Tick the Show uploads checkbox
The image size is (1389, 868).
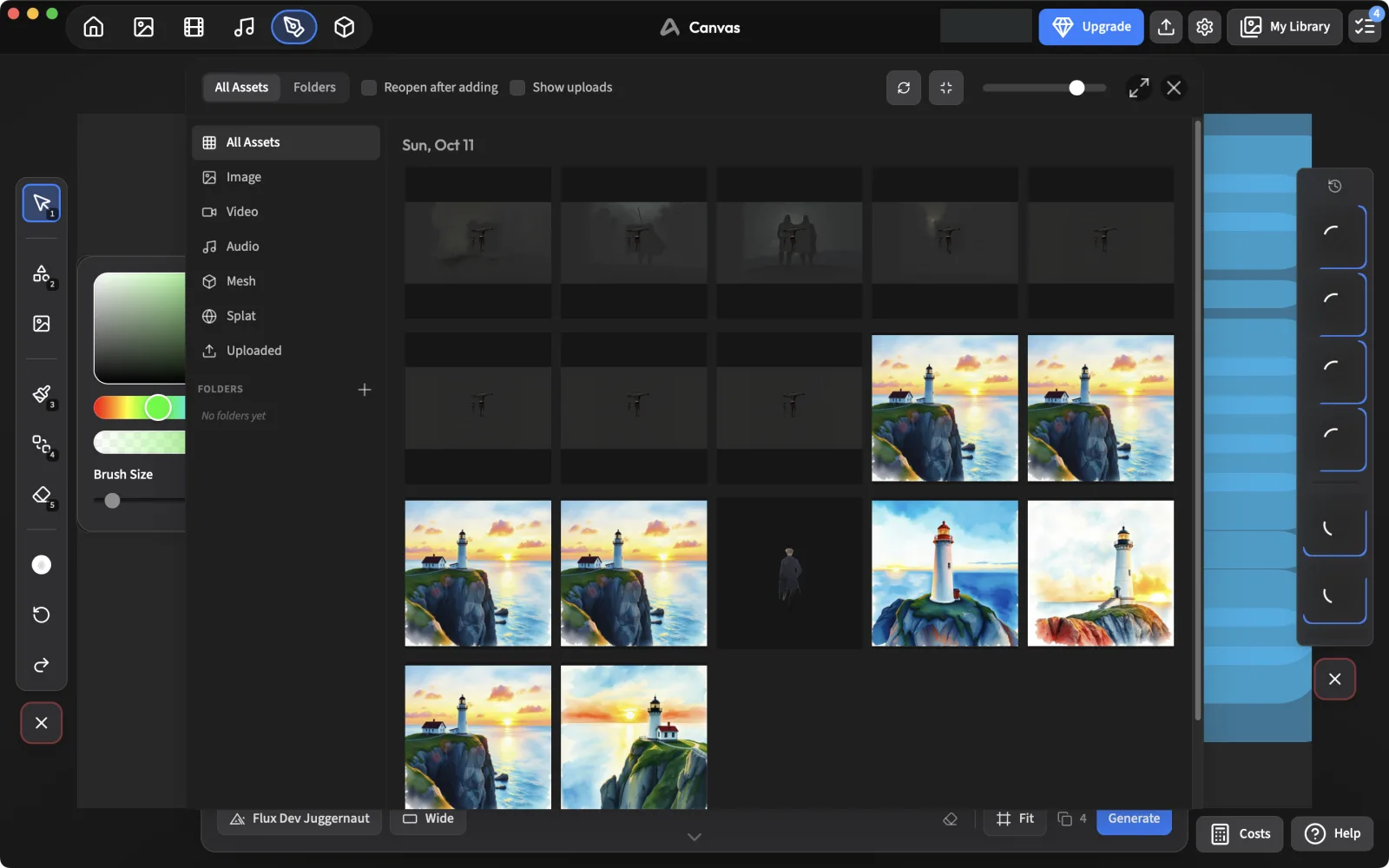pyautogui.click(x=517, y=88)
